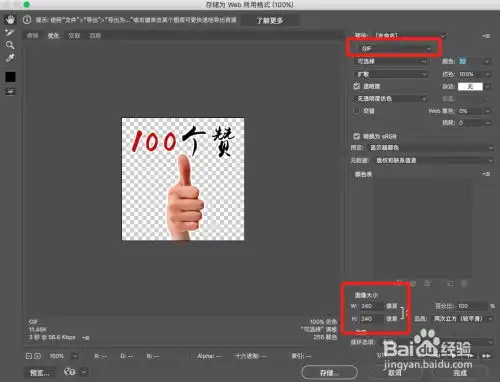The width and height of the screenshot is (500, 382).
Task: Select the Hand tool
Action: point(10,20)
